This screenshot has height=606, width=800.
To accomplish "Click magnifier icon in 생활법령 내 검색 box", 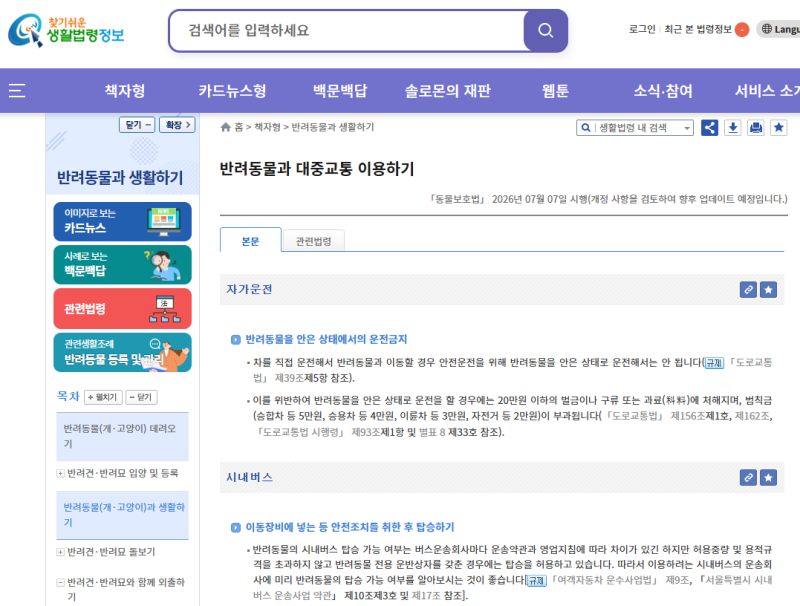I will click(586, 128).
